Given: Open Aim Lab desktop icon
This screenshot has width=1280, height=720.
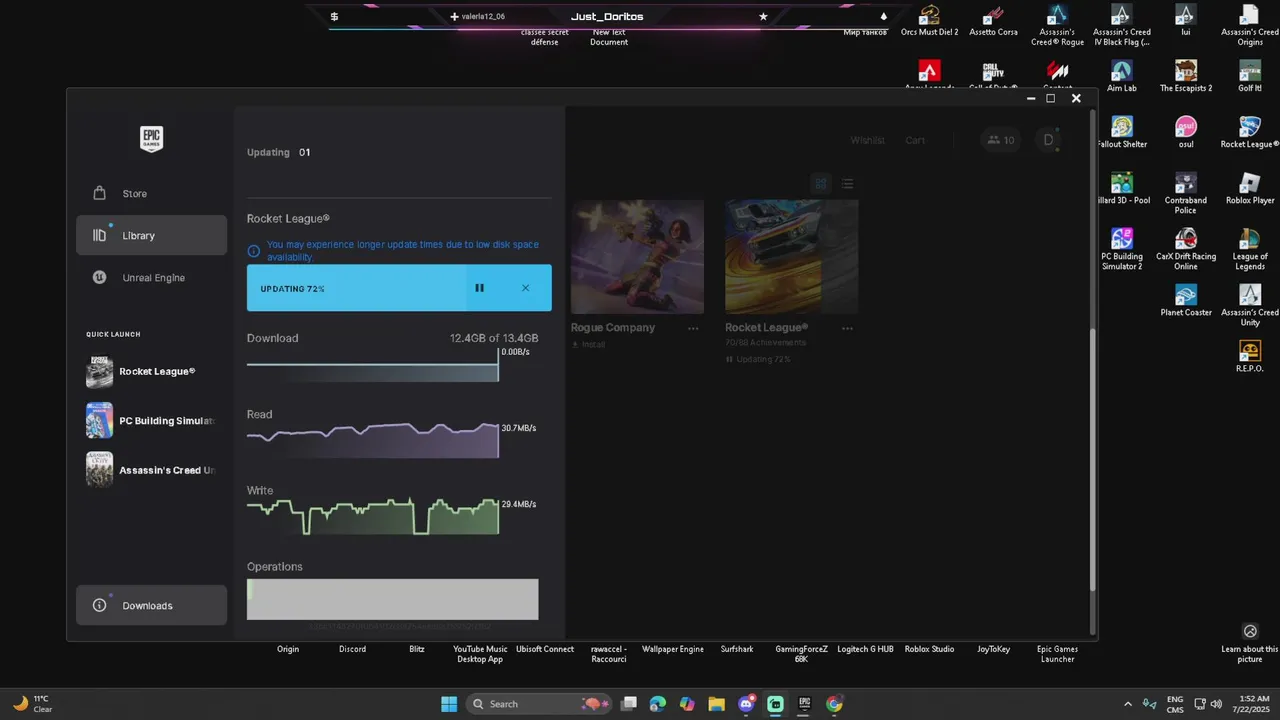Looking at the screenshot, I should [x=1121, y=76].
